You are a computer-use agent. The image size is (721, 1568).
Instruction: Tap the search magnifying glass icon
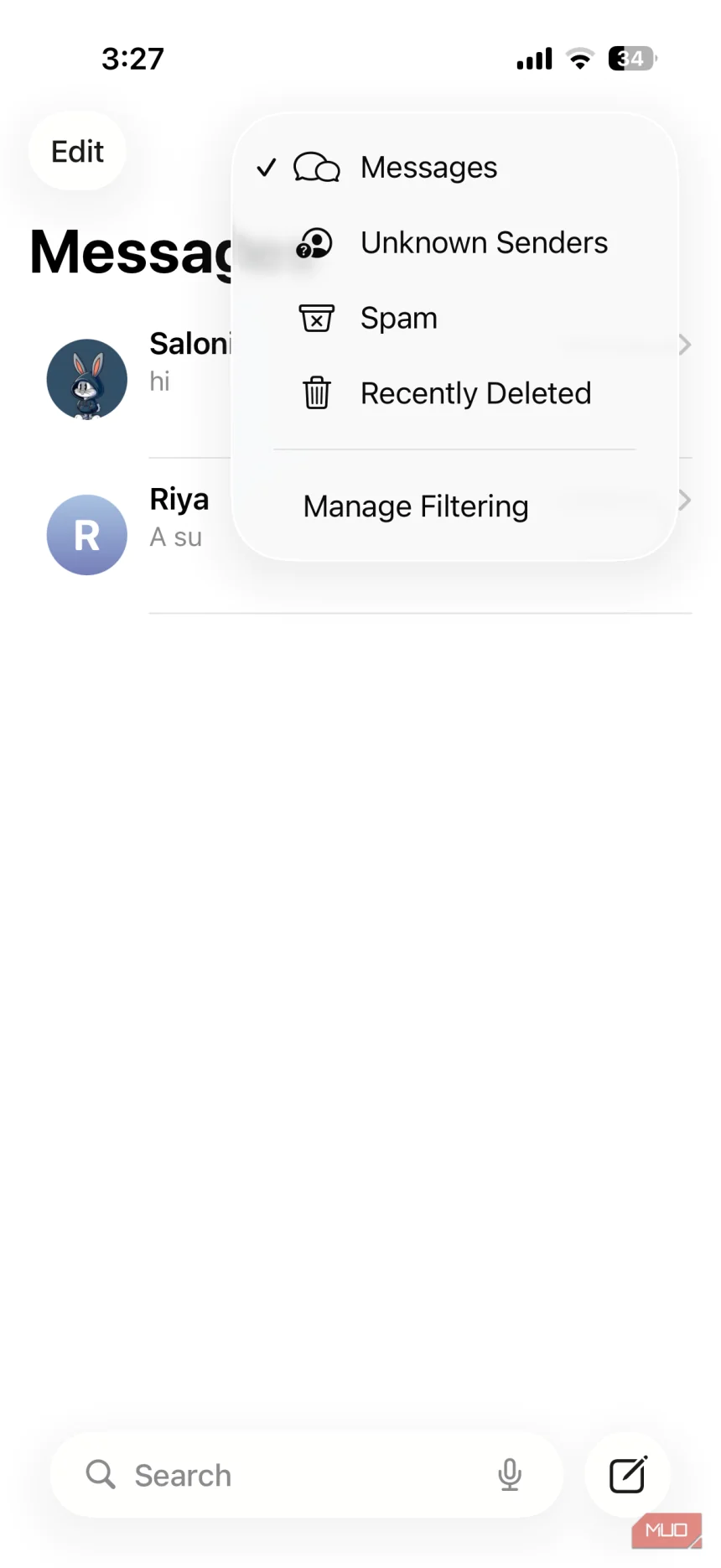point(101,1474)
